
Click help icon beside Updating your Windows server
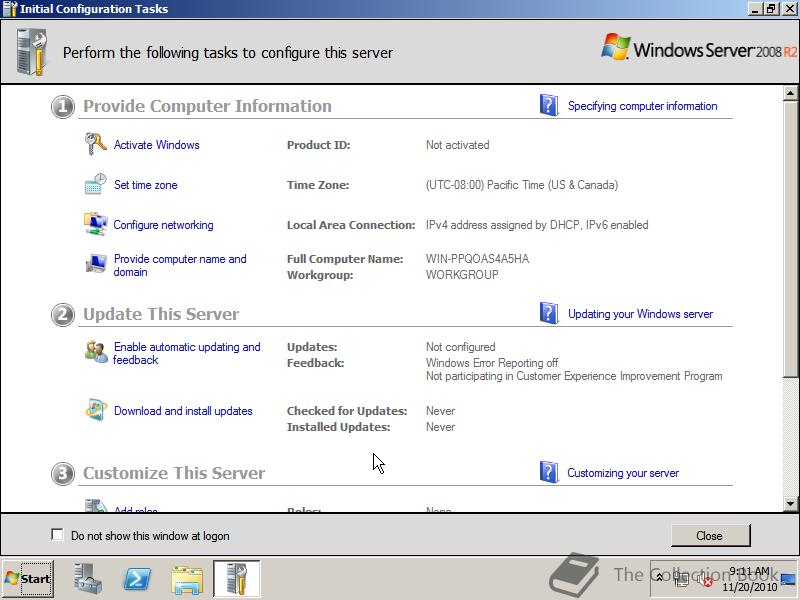point(549,313)
